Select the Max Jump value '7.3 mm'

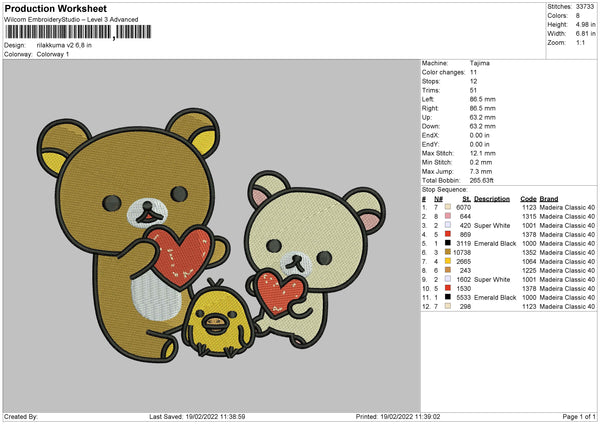click(x=481, y=171)
